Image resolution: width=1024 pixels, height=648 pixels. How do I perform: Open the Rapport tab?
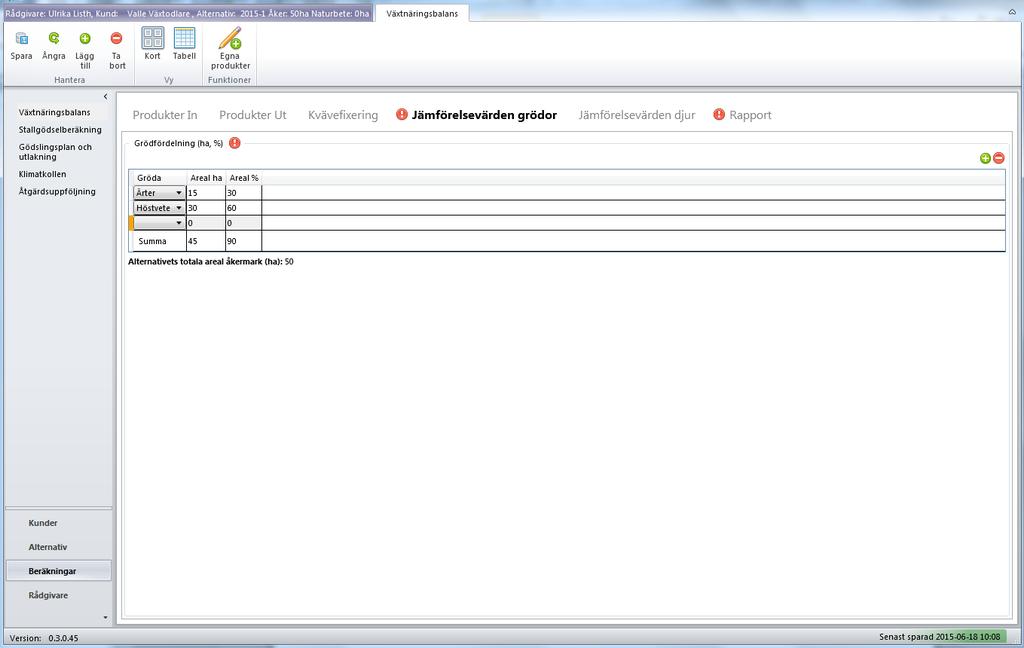[x=750, y=115]
